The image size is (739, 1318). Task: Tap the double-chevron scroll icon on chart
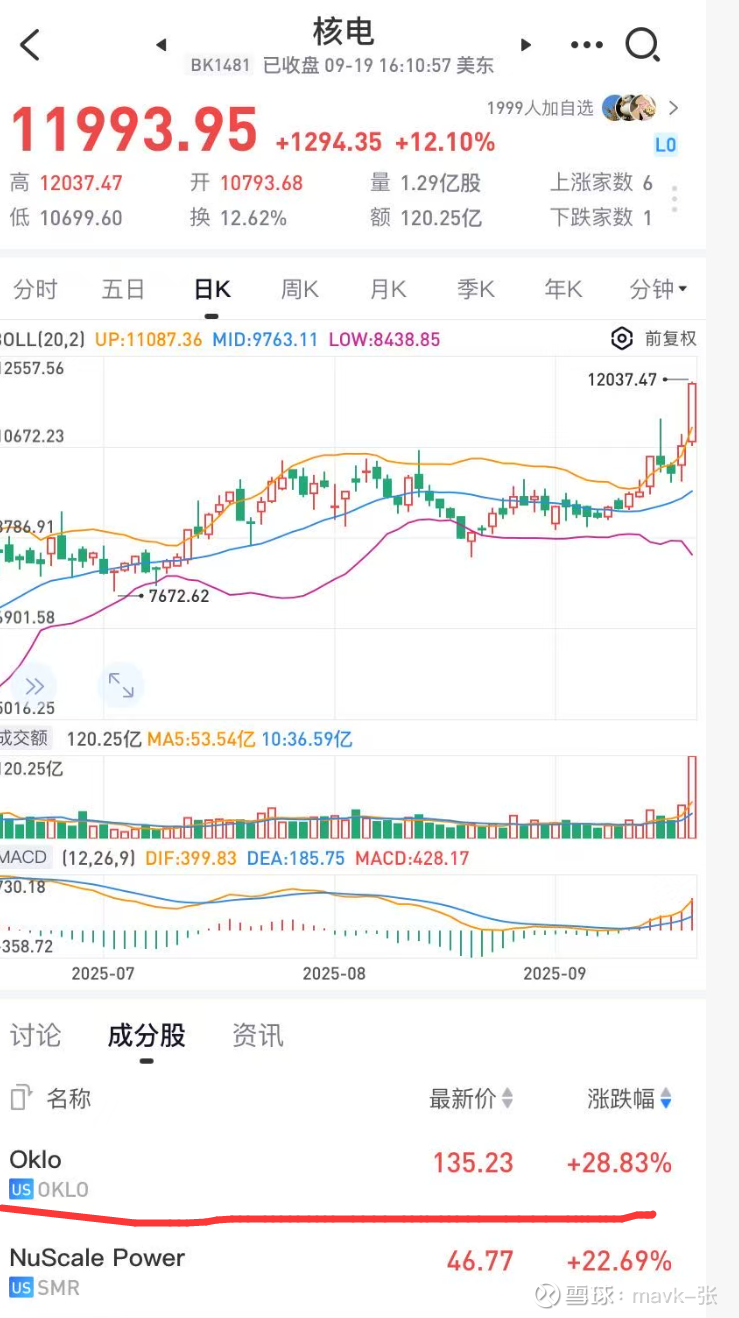pos(35,686)
